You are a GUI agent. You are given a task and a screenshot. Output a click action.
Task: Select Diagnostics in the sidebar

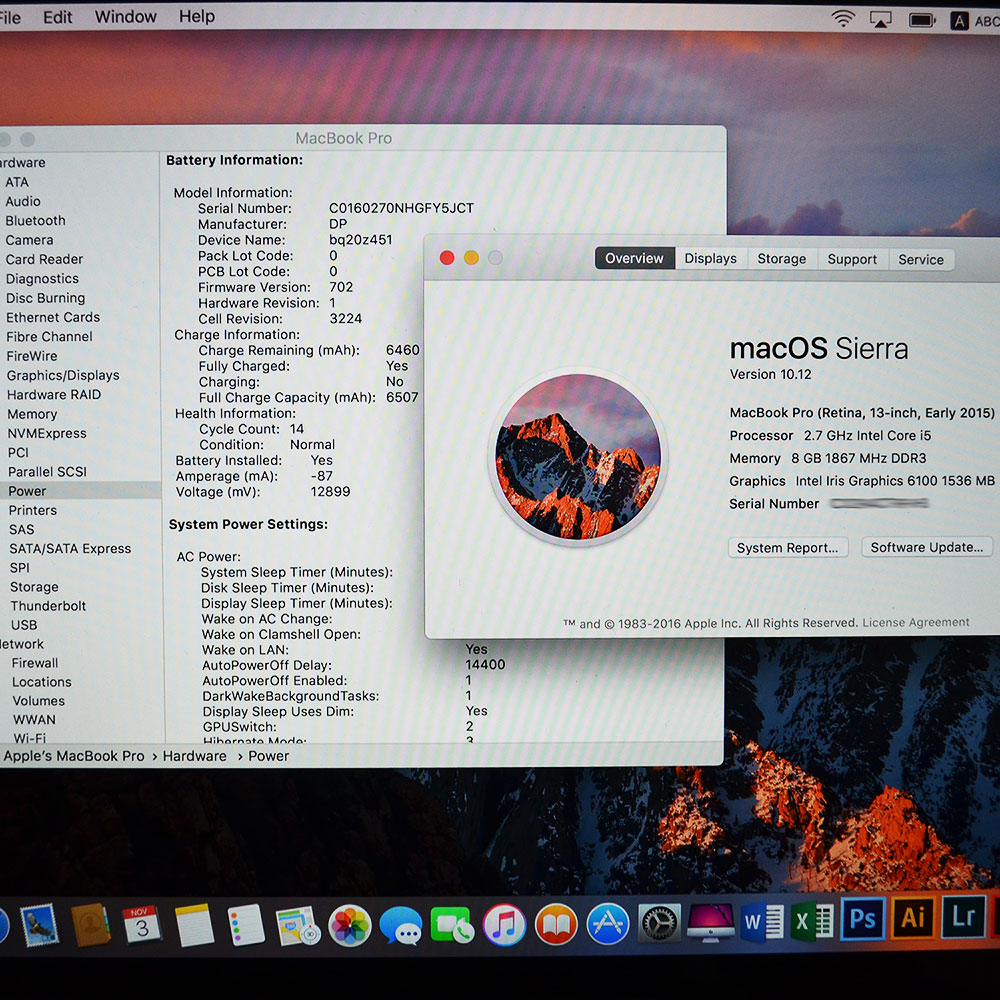coord(43,279)
